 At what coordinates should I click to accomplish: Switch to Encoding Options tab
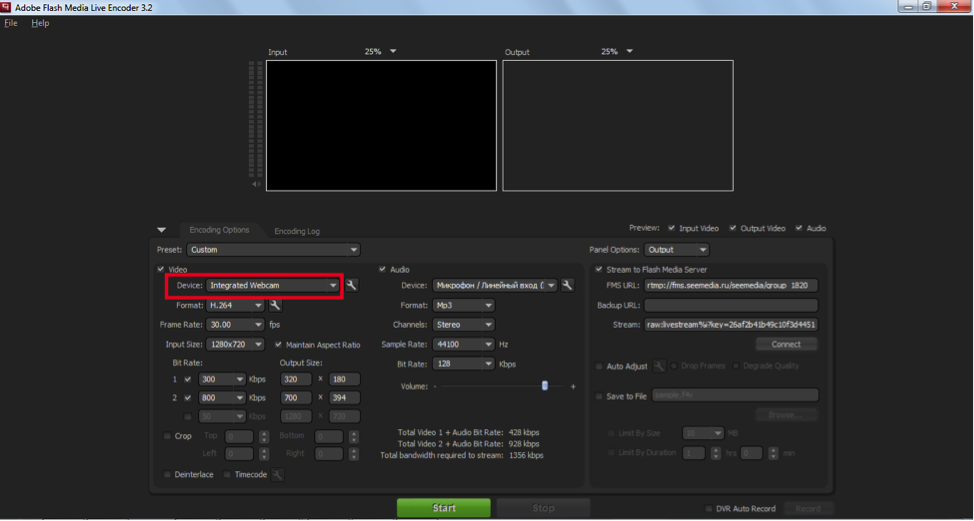click(x=219, y=230)
